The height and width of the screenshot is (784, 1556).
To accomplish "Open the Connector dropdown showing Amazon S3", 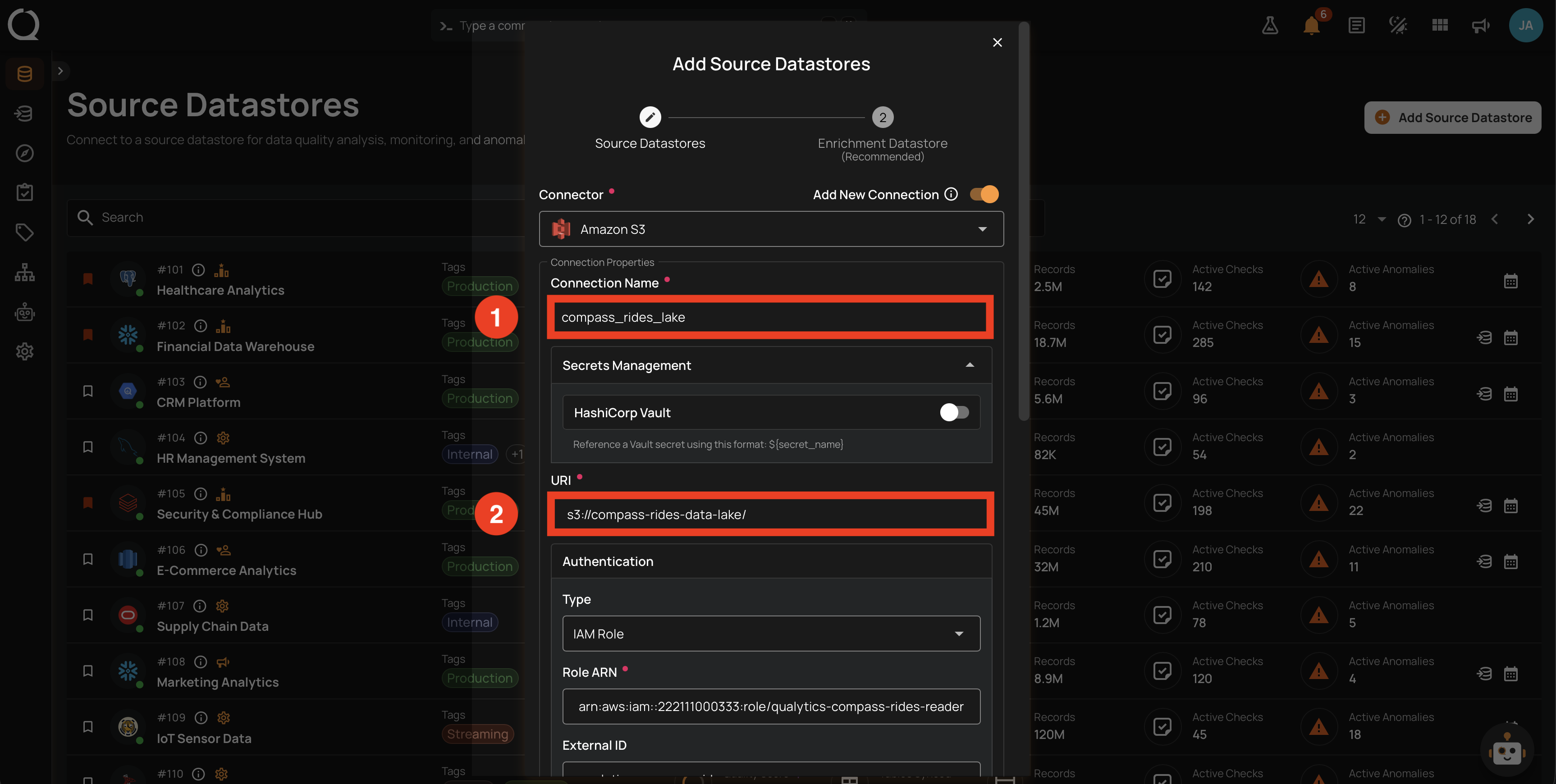I will click(x=771, y=229).
